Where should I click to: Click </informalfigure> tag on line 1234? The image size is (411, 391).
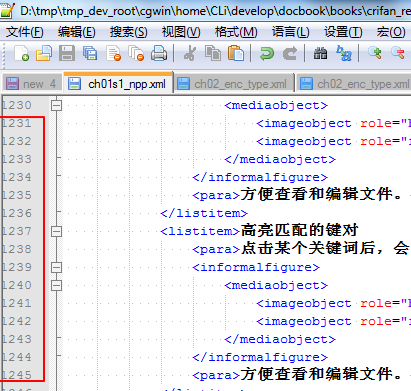(260, 177)
